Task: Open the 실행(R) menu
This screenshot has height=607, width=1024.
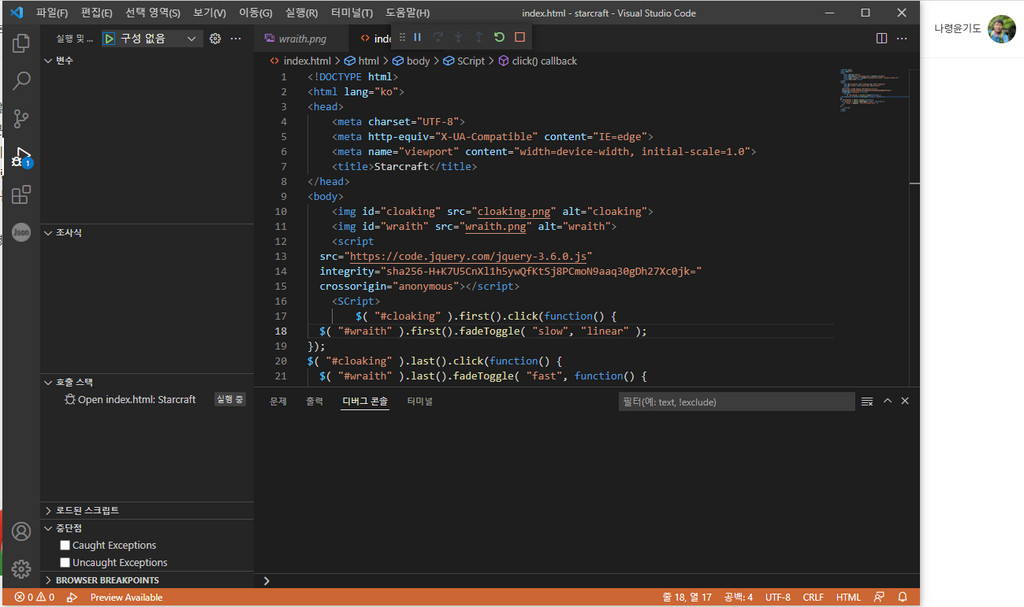Action: pyautogui.click(x=301, y=13)
